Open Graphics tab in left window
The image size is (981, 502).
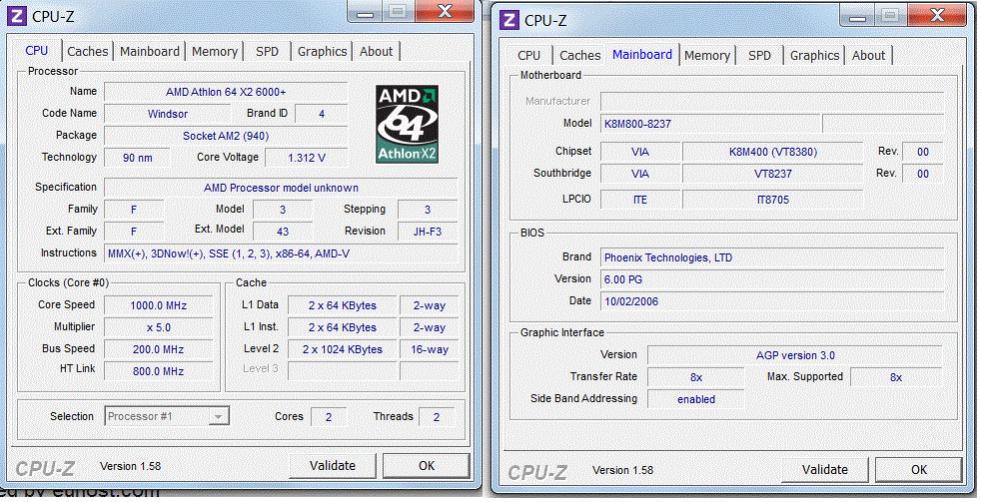322,51
